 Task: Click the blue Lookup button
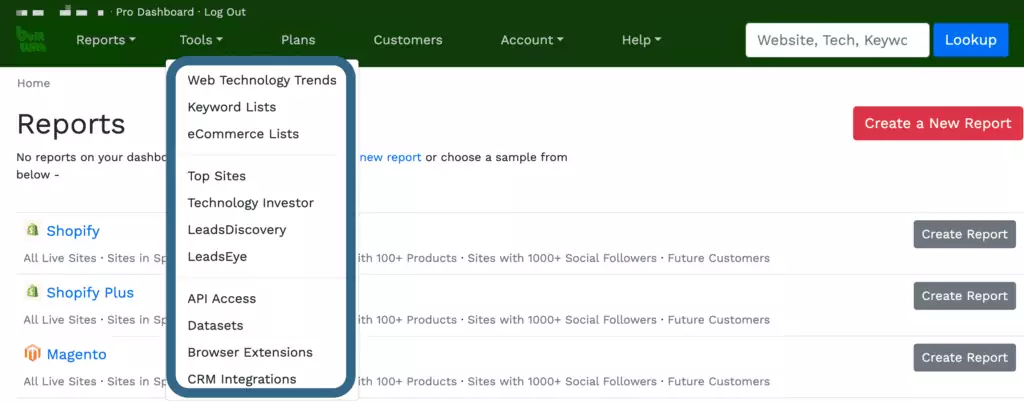[x=971, y=40]
